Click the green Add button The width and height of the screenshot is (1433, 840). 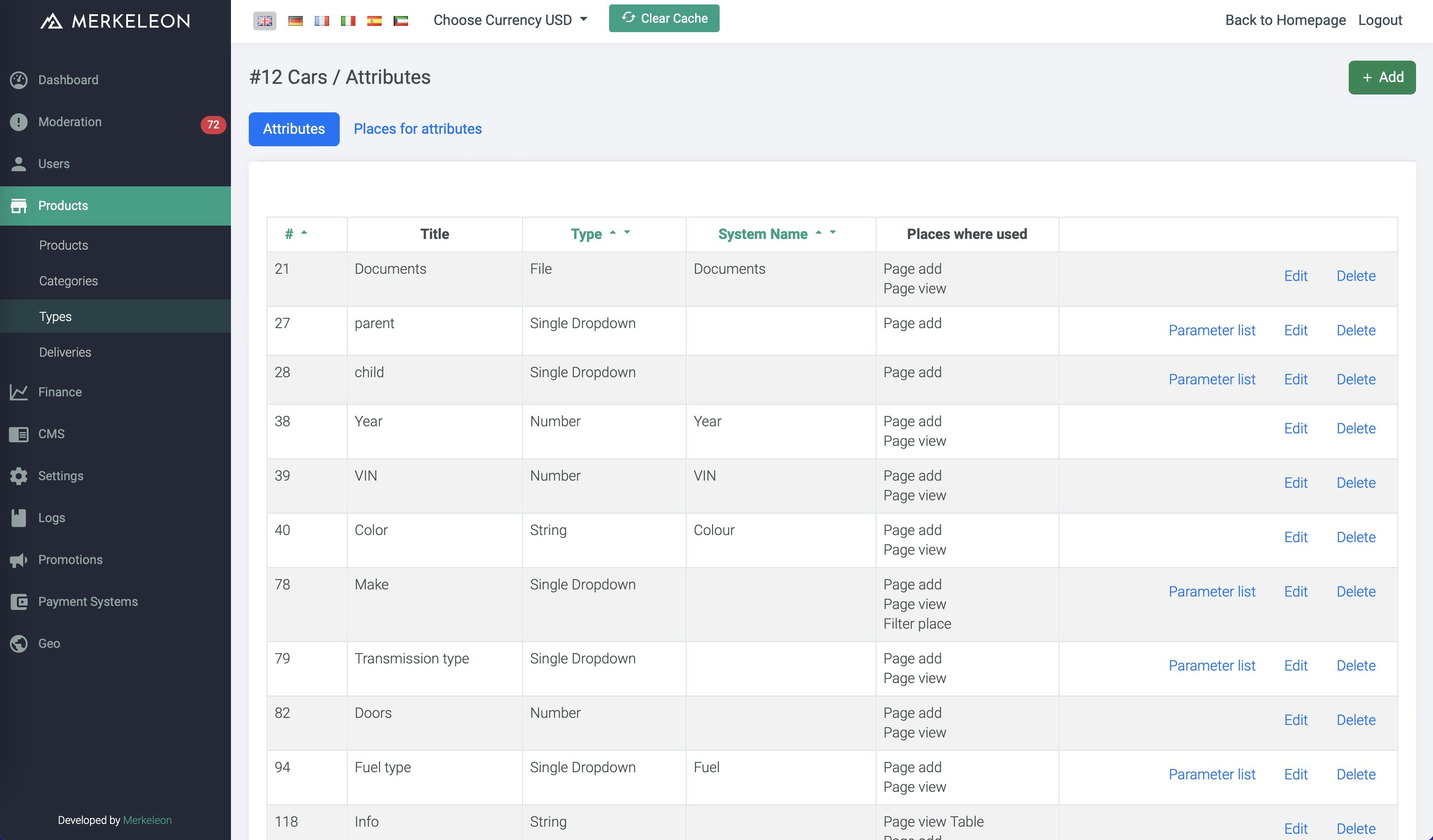point(1382,77)
